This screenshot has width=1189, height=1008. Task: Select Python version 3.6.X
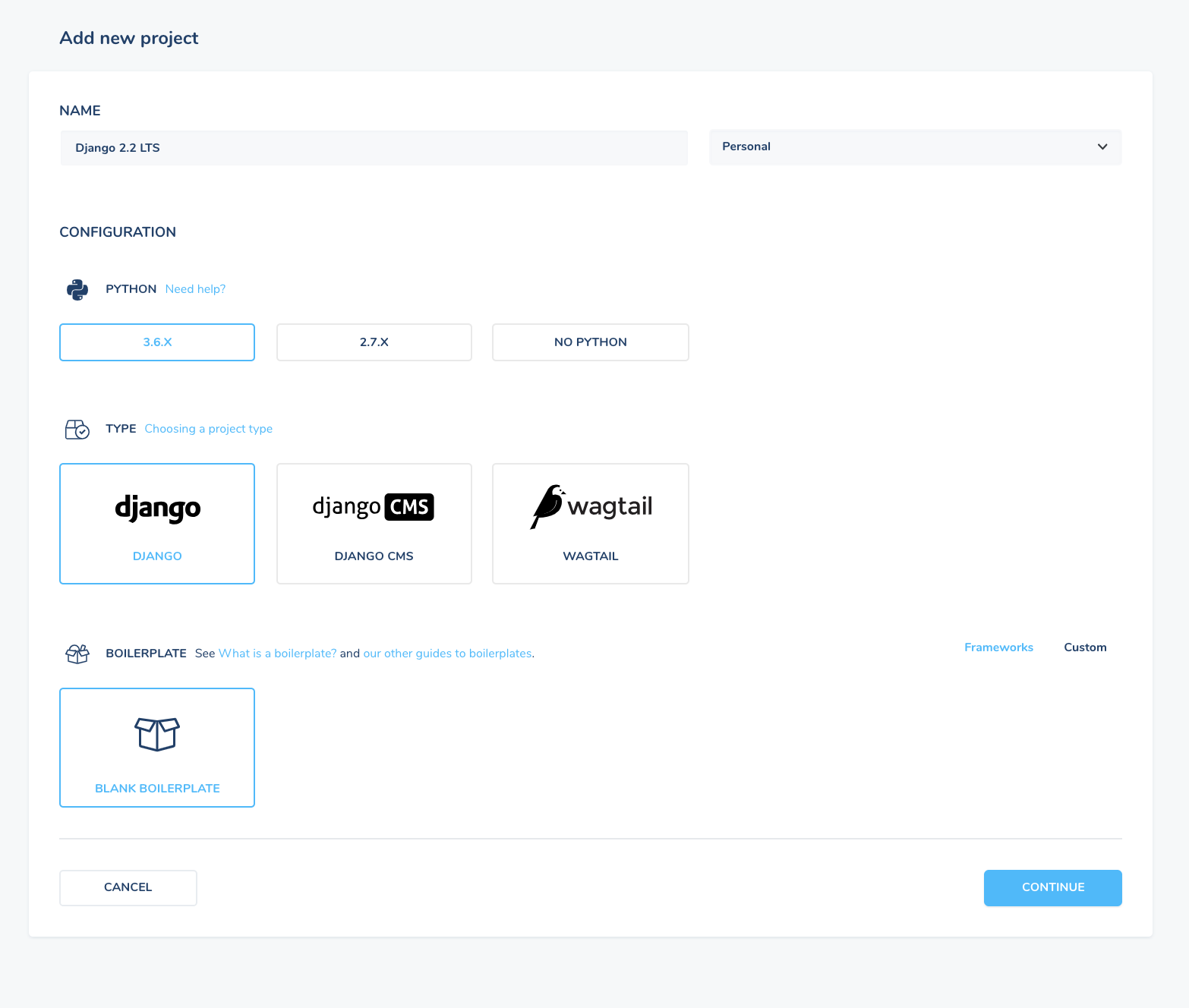(157, 342)
